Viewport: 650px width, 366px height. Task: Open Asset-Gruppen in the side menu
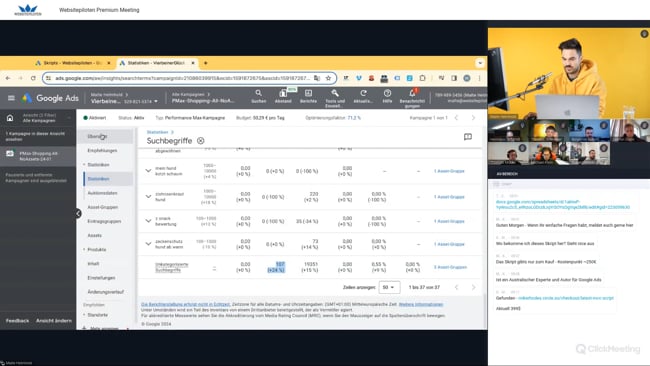(102, 207)
